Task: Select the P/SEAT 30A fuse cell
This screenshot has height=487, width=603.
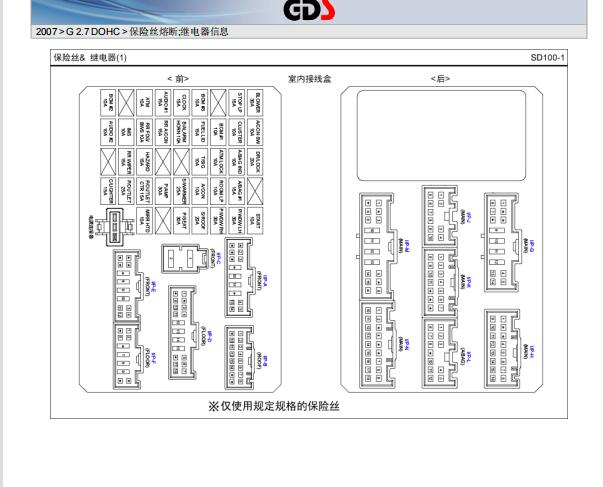Action: tap(181, 220)
